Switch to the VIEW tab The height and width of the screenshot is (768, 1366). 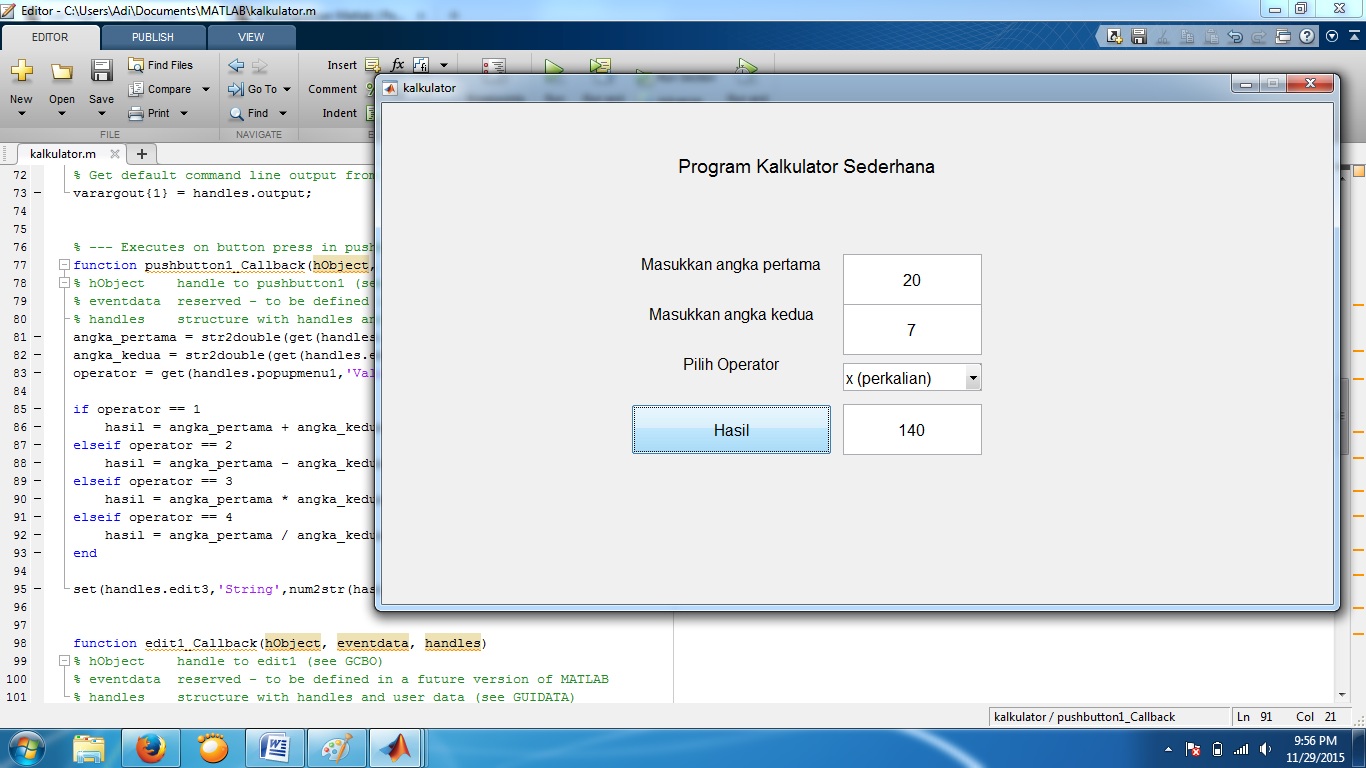[251, 37]
